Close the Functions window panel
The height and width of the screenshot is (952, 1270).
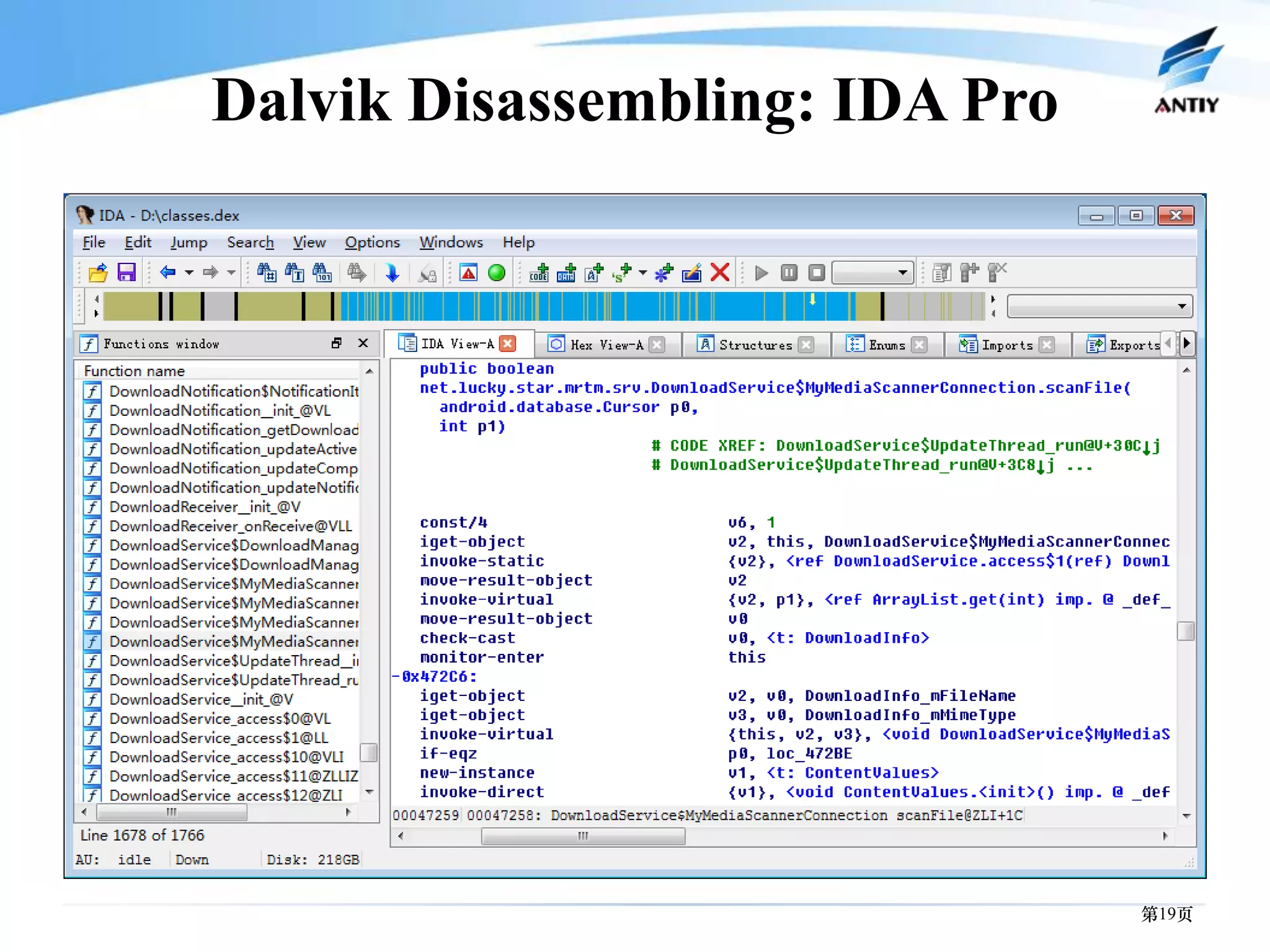pyautogui.click(x=363, y=343)
